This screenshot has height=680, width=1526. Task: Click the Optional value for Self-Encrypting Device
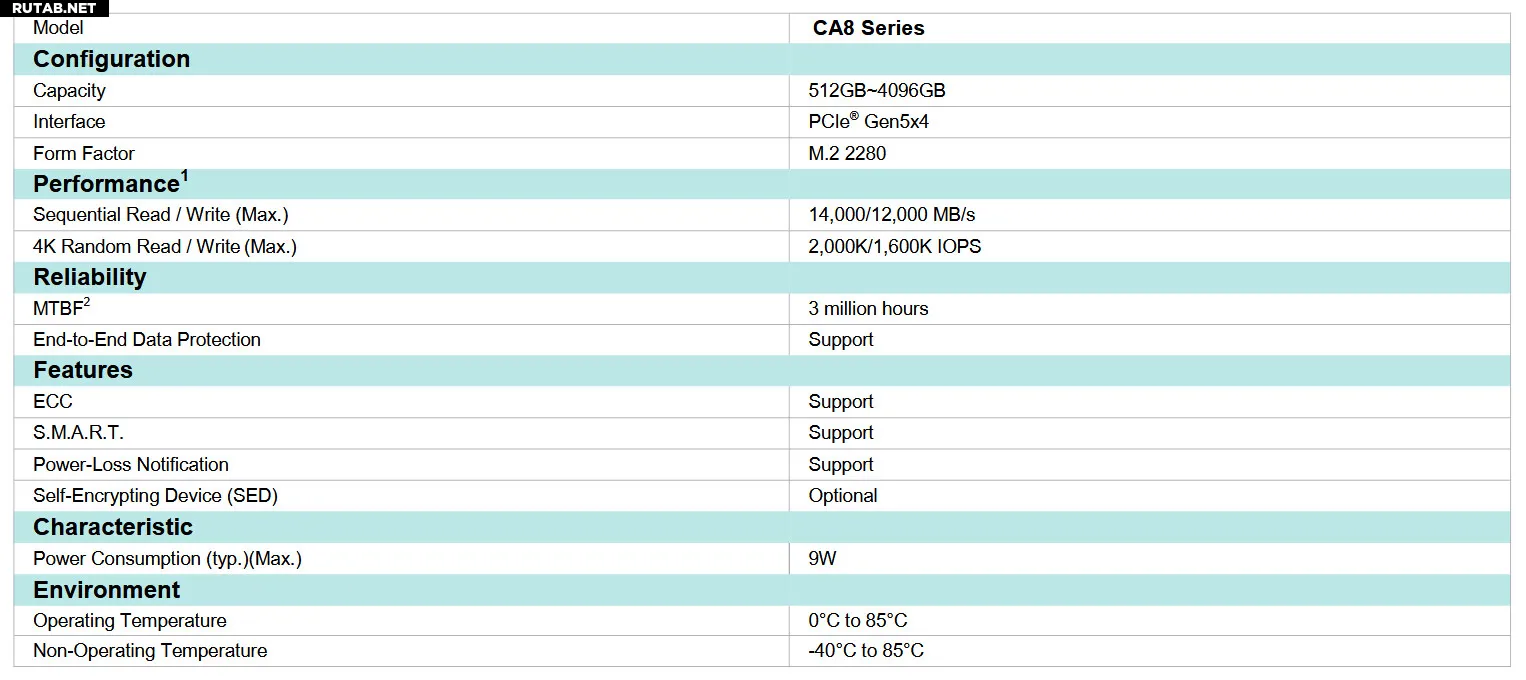click(843, 496)
